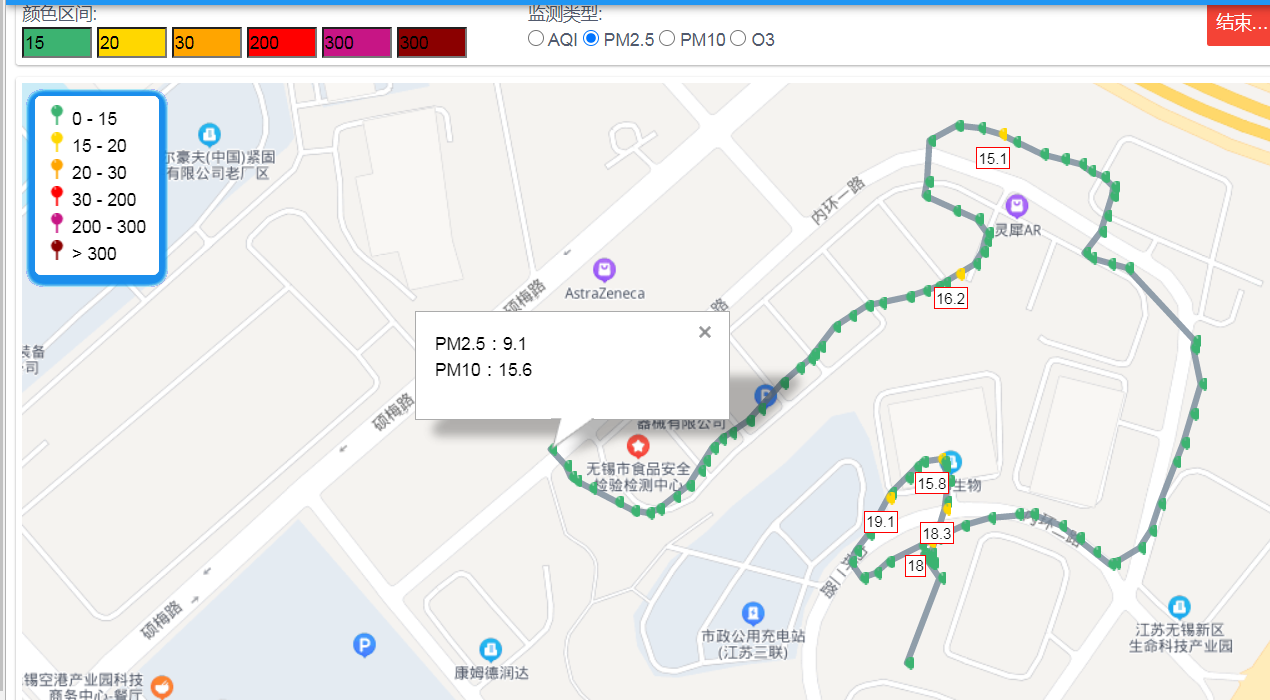The width and height of the screenshot is (1270, 700).
Task: Click the 康姆德润达 blue building icon
Action: pyautogui.click(x=489, y=649)
